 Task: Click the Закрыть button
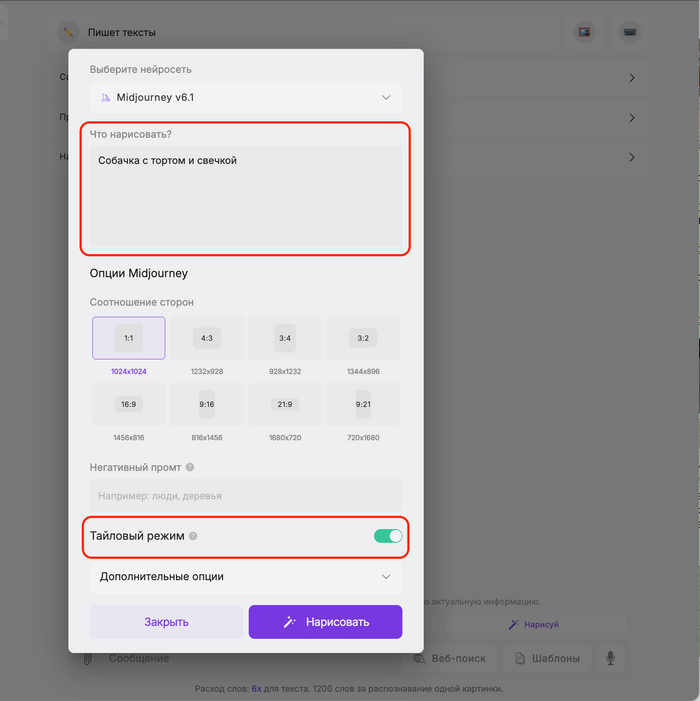pyautogui.click(x=166, y=622)
